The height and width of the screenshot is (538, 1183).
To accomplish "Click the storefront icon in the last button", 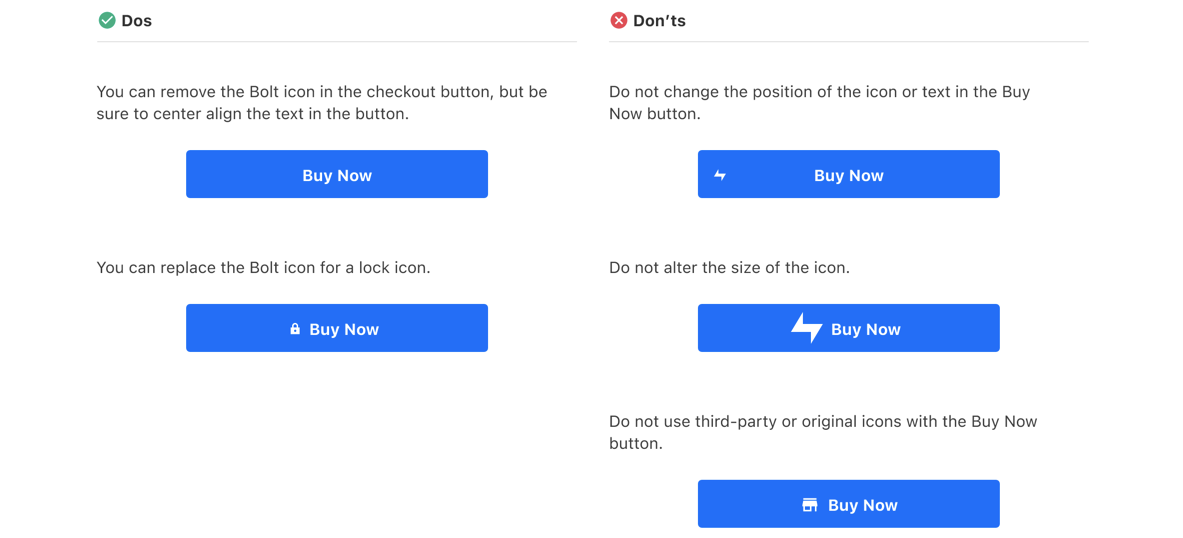I will 810,505.
